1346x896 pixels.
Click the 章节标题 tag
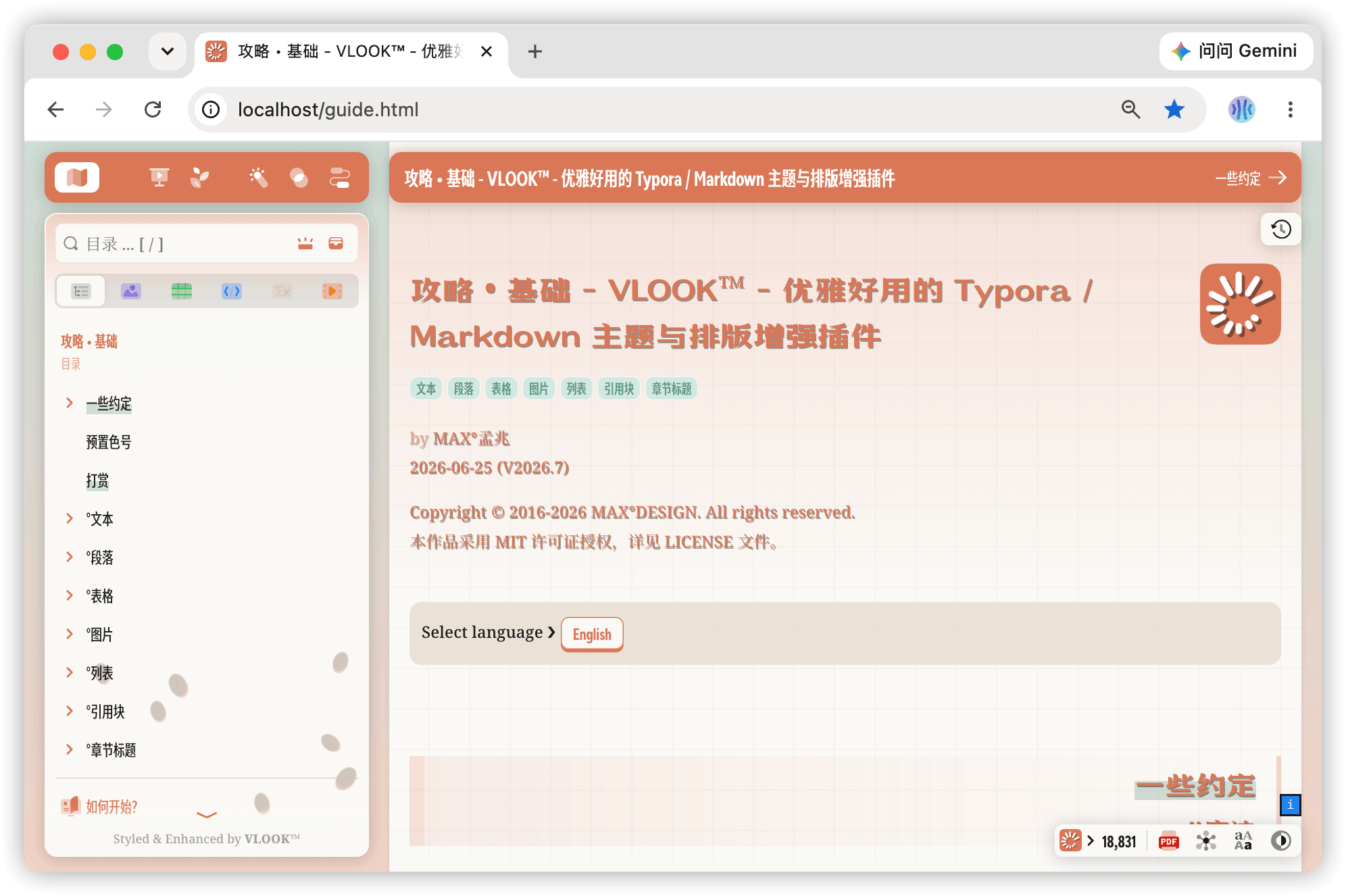click(672, 389)
